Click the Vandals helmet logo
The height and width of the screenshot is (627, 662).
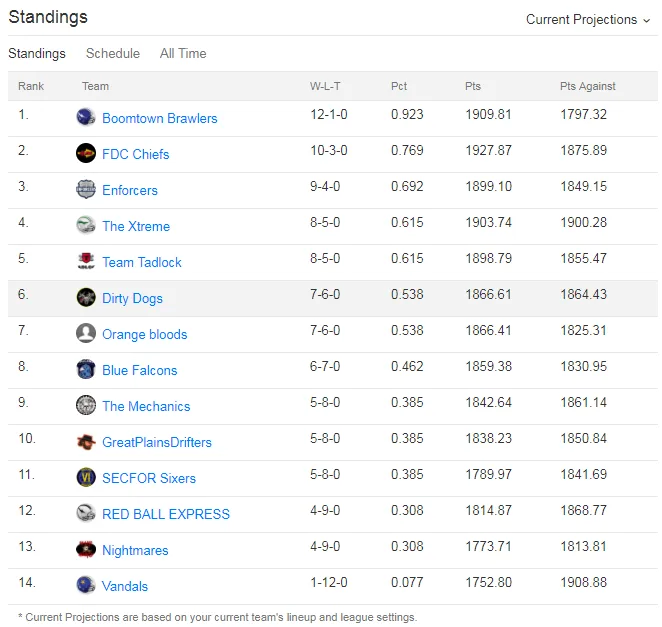click(86, 585)
